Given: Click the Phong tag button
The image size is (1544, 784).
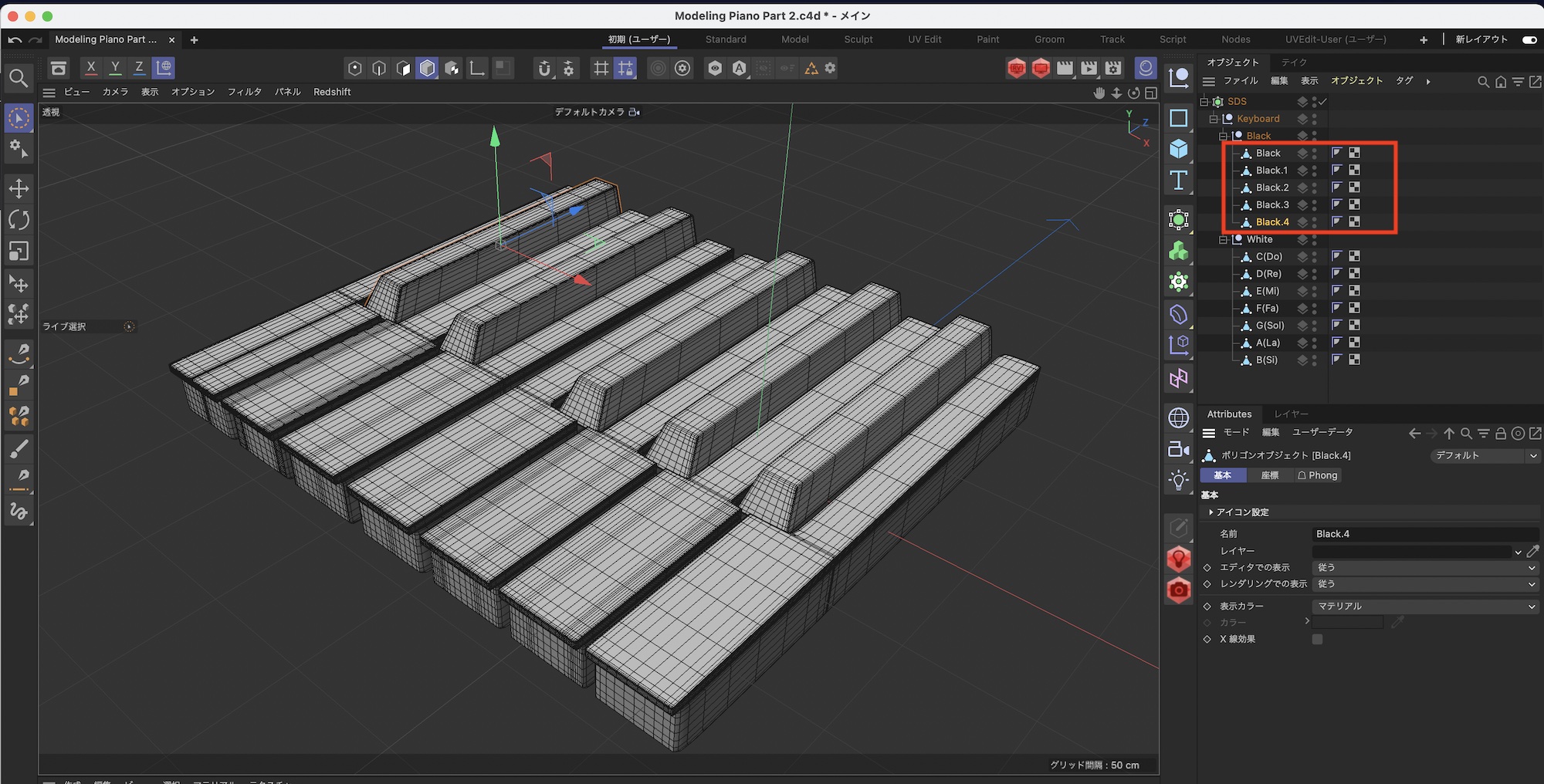Looking at the screenshot, I should click(x=1317, y=475).
